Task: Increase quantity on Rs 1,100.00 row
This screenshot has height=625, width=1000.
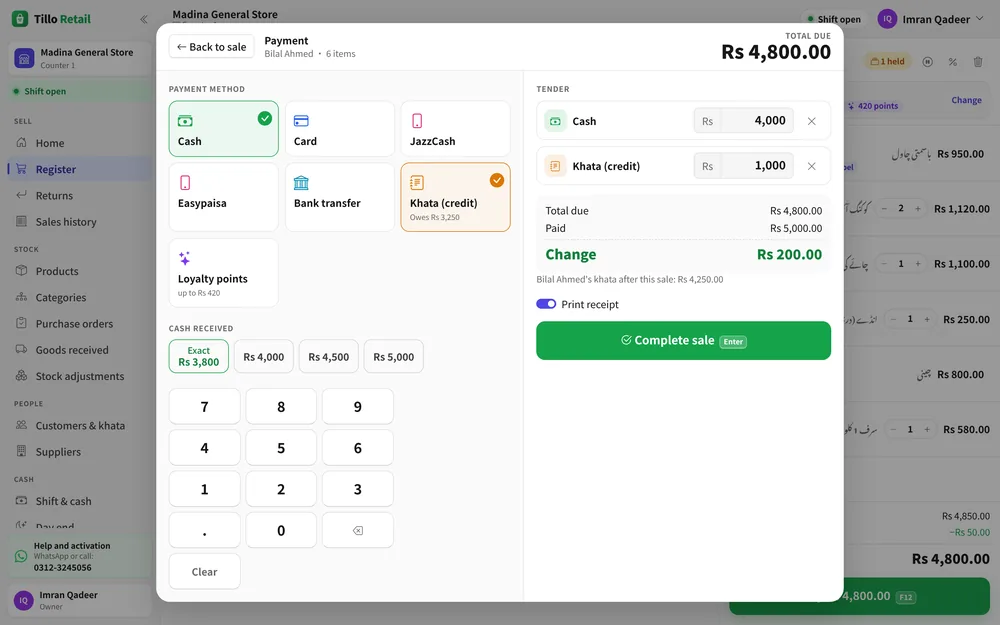Action: point(918,263)
